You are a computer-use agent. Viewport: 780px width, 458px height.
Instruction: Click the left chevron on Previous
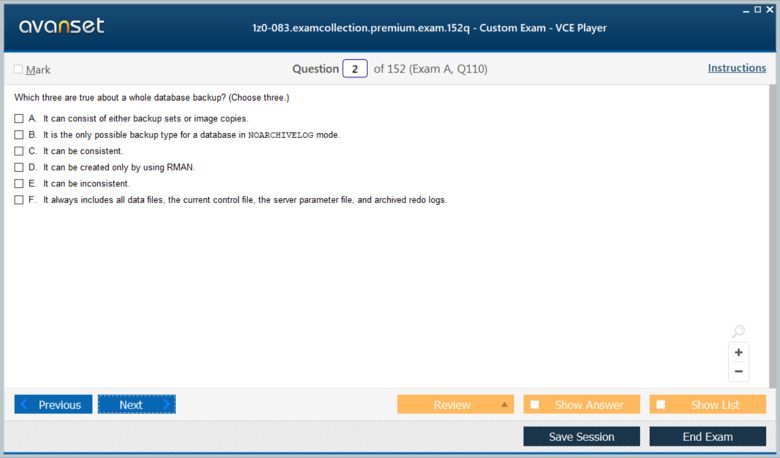click(x=24, y=404)
